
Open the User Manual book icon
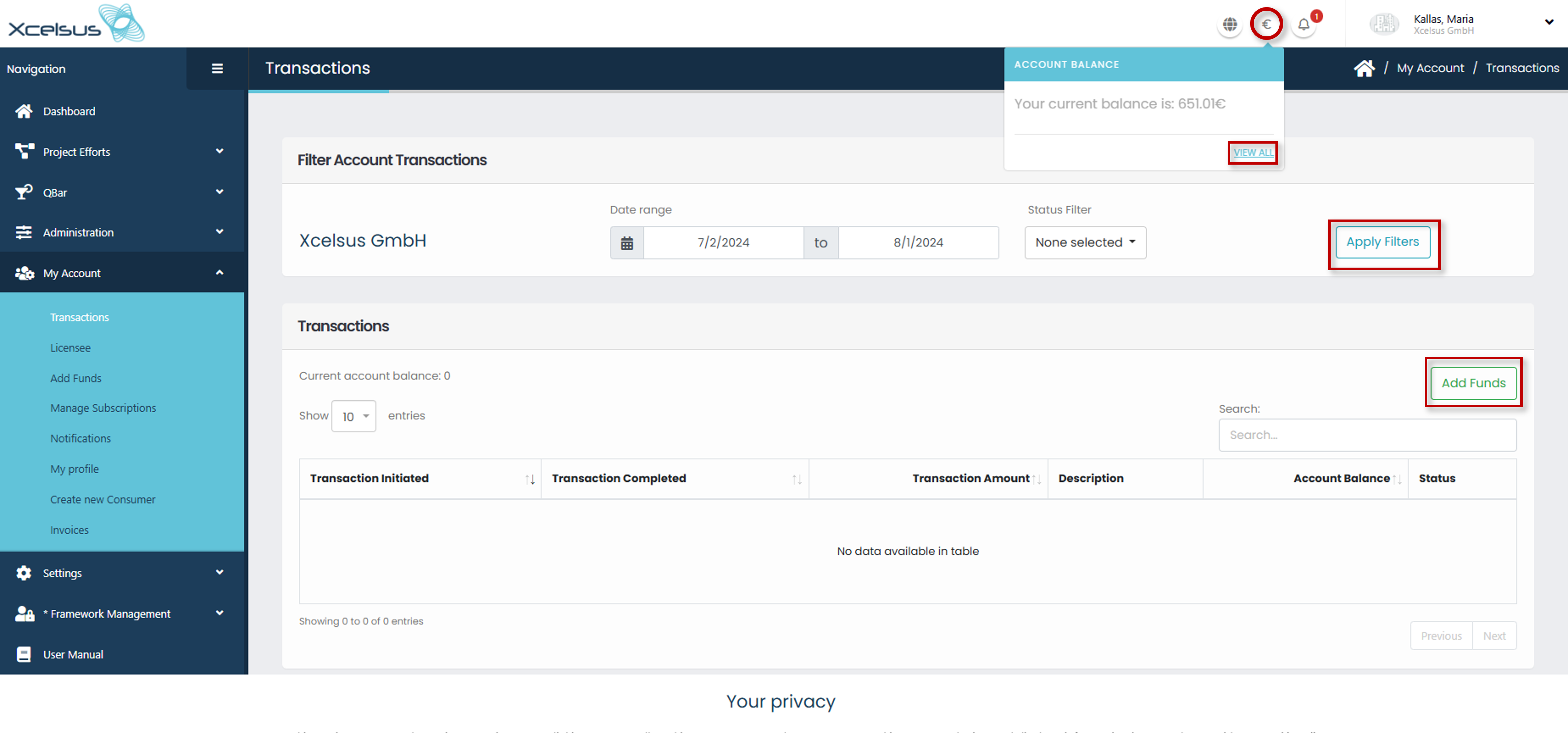[x=24, y=655]
